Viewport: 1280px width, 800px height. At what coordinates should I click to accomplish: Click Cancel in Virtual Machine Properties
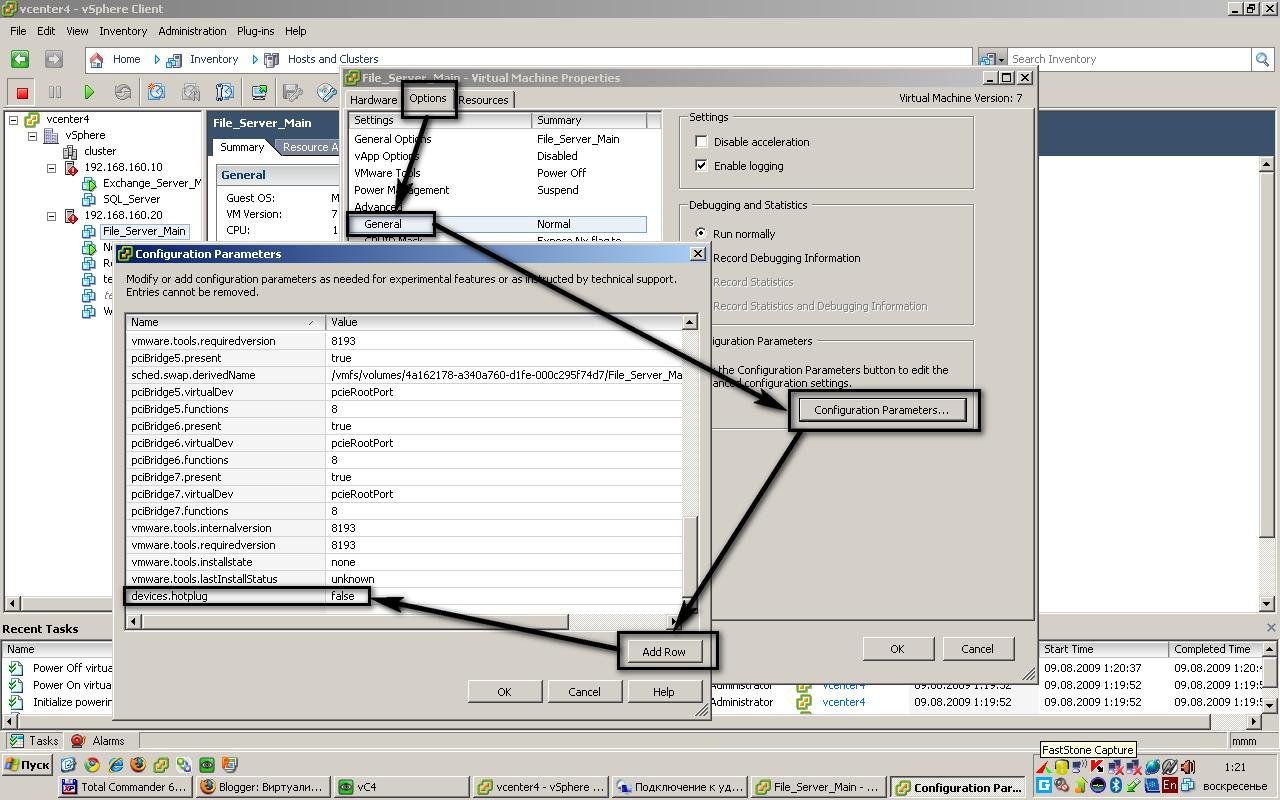pos(977,649)
